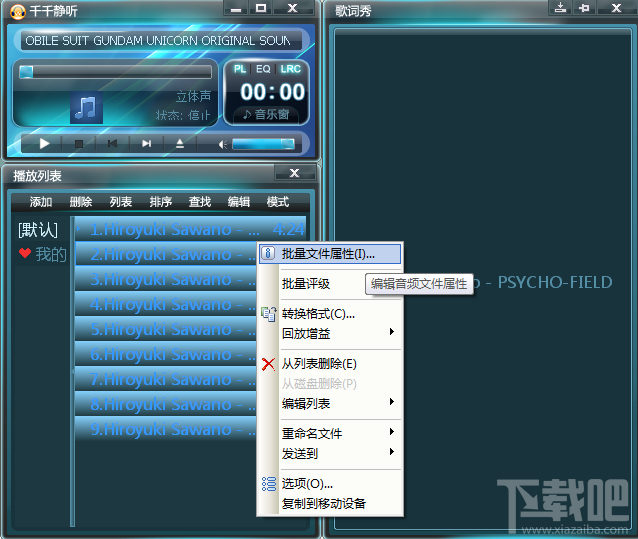Open the 添加 menu in playlist

pos(41,202)
